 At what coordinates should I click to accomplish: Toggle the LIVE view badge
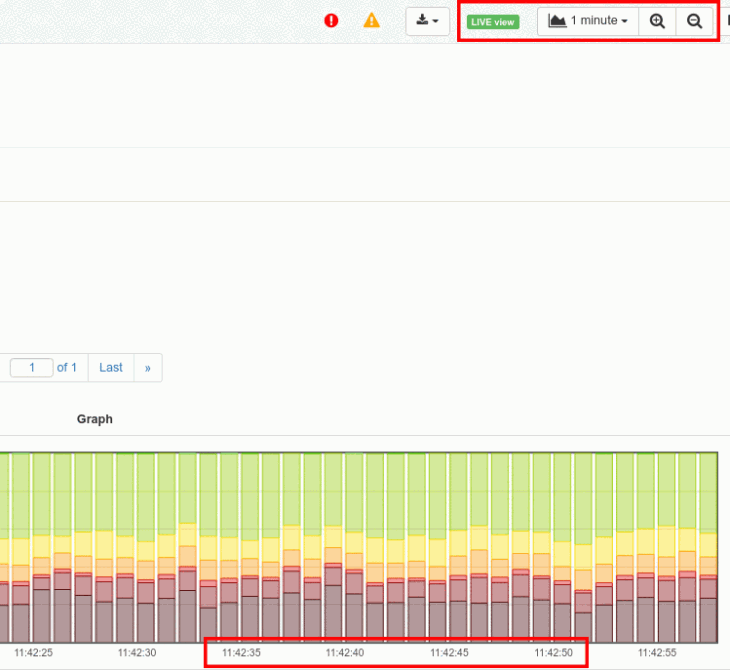(493, 22)
